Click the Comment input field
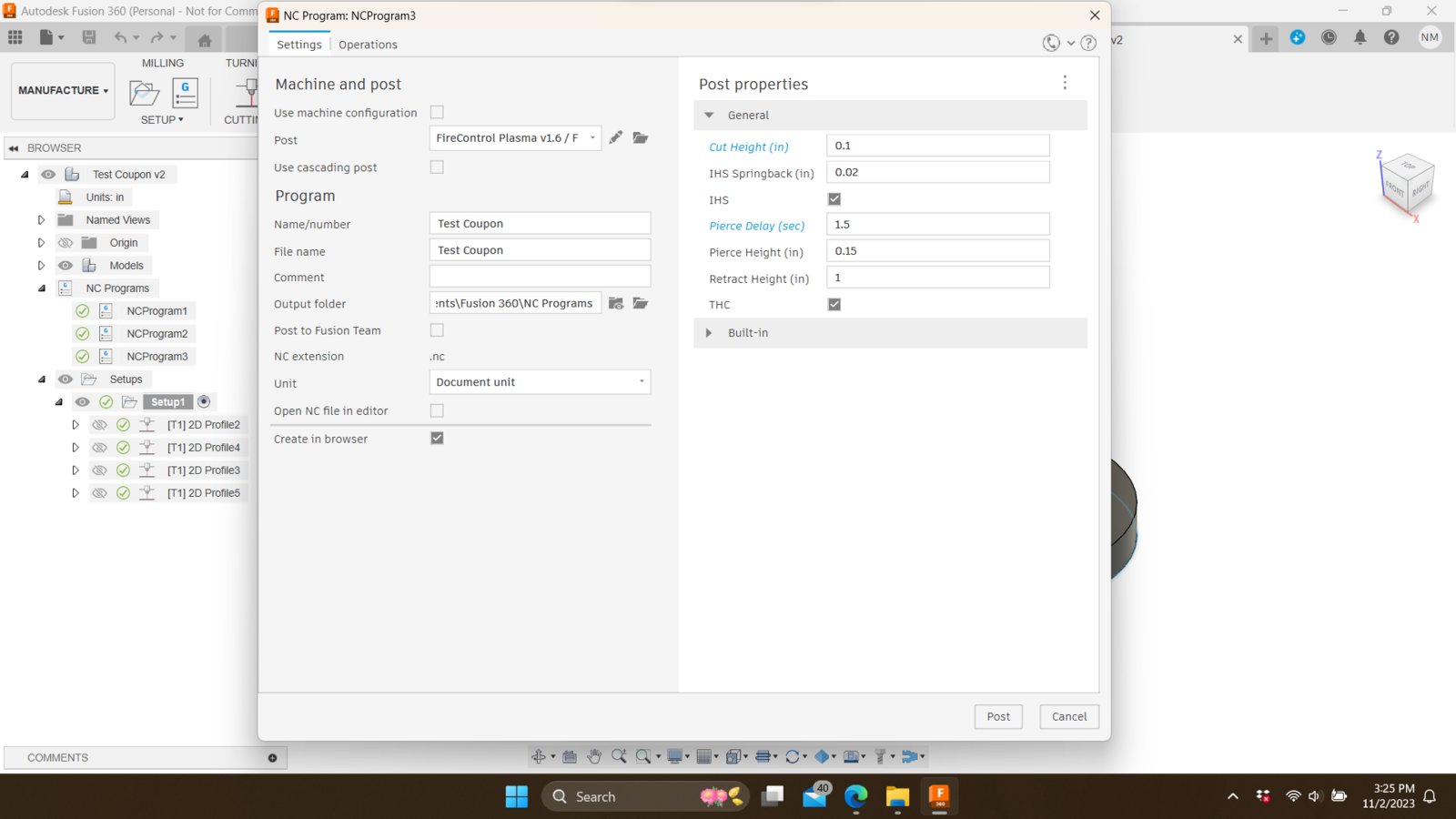 (540, 277)
